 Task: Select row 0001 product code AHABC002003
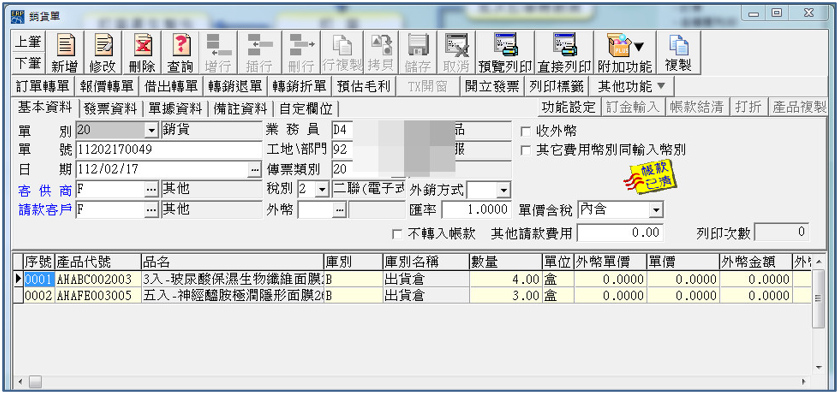(98, 279)
